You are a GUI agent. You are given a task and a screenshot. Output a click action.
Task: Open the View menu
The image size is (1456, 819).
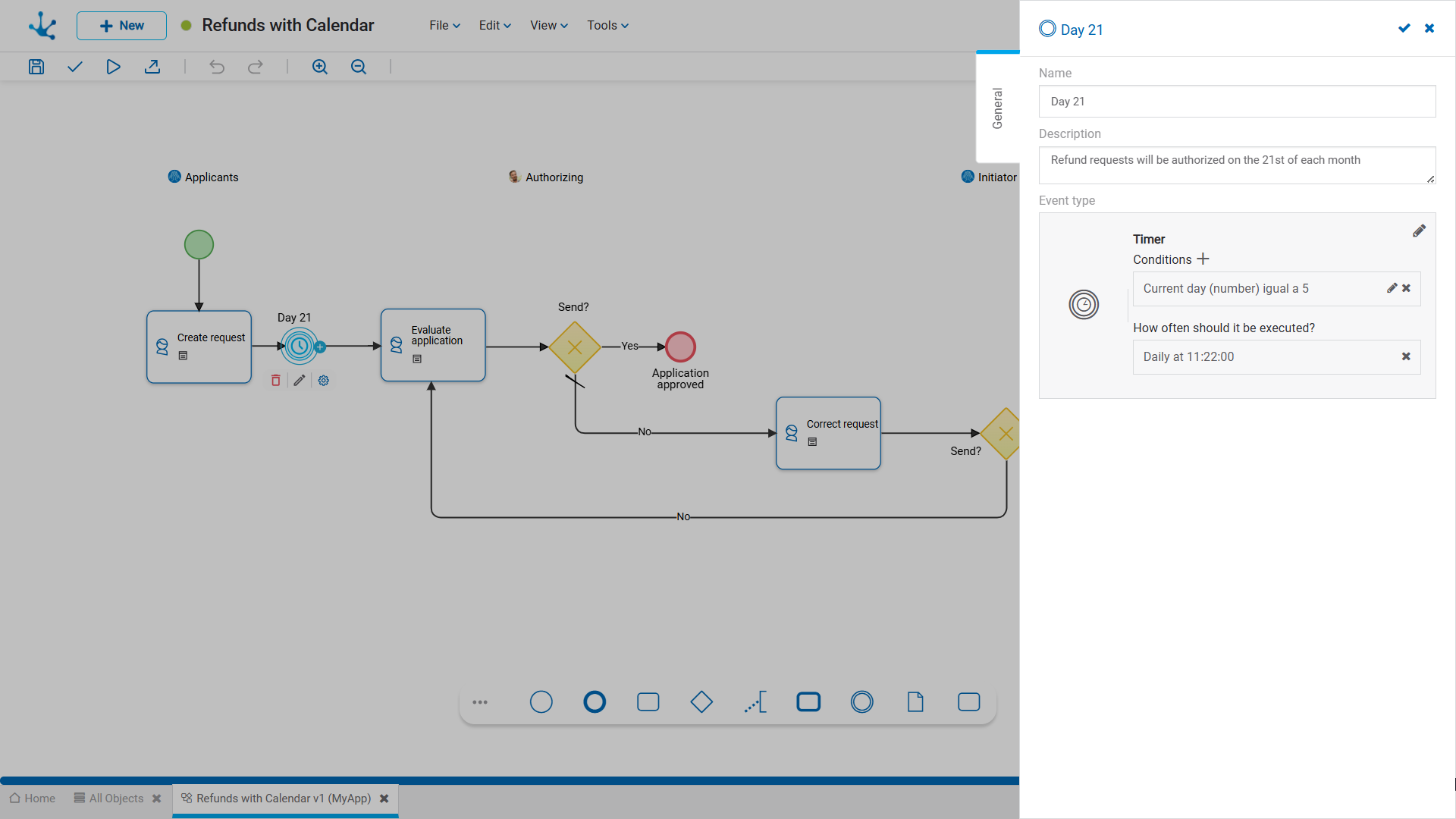[x=549, y=25]
